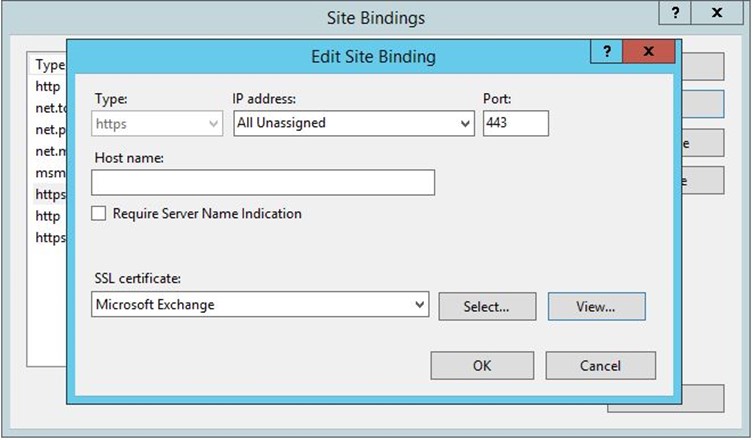Screen dimensions: 753x440
Task: Click the Type column header in list
Action: pyautogui.click(x=49, y=64)
